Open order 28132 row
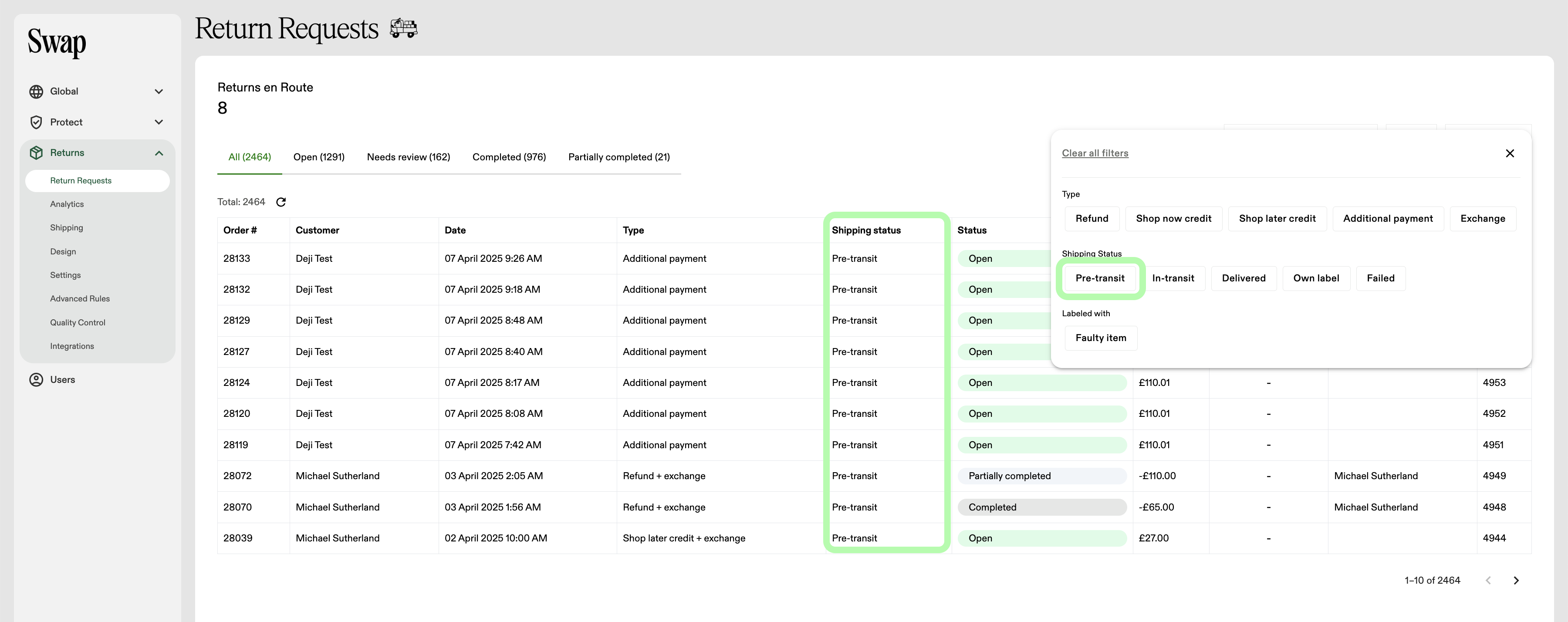This screenshot has height=622, width=1568. pos(874,290)
